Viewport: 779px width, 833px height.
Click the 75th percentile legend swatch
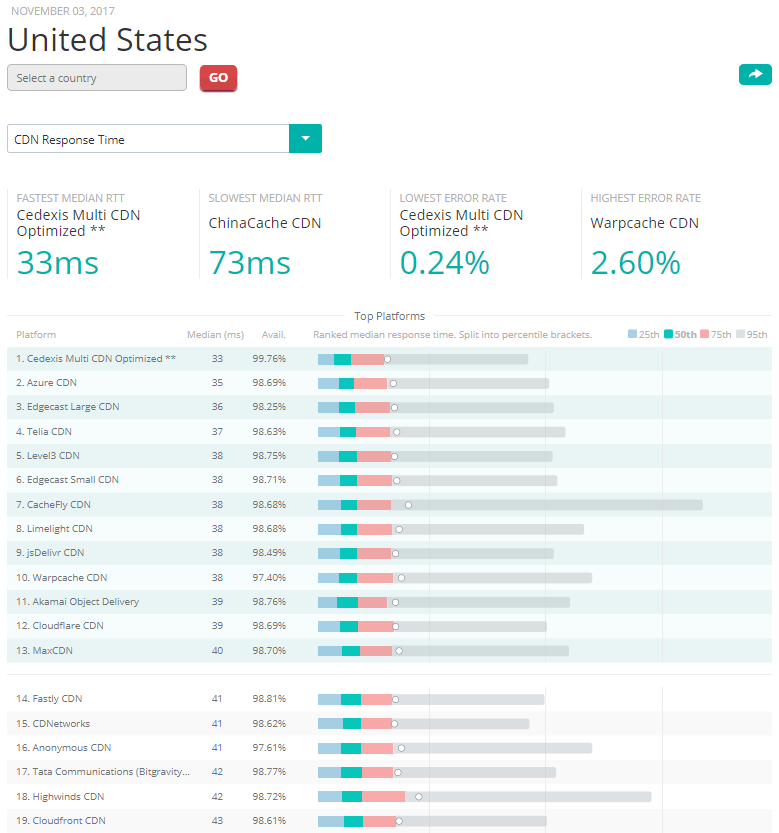coord(705,334)
